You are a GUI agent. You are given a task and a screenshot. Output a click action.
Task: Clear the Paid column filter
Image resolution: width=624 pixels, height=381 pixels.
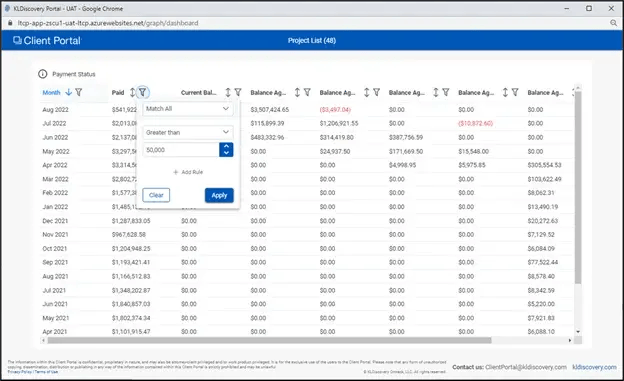point(156,195)
